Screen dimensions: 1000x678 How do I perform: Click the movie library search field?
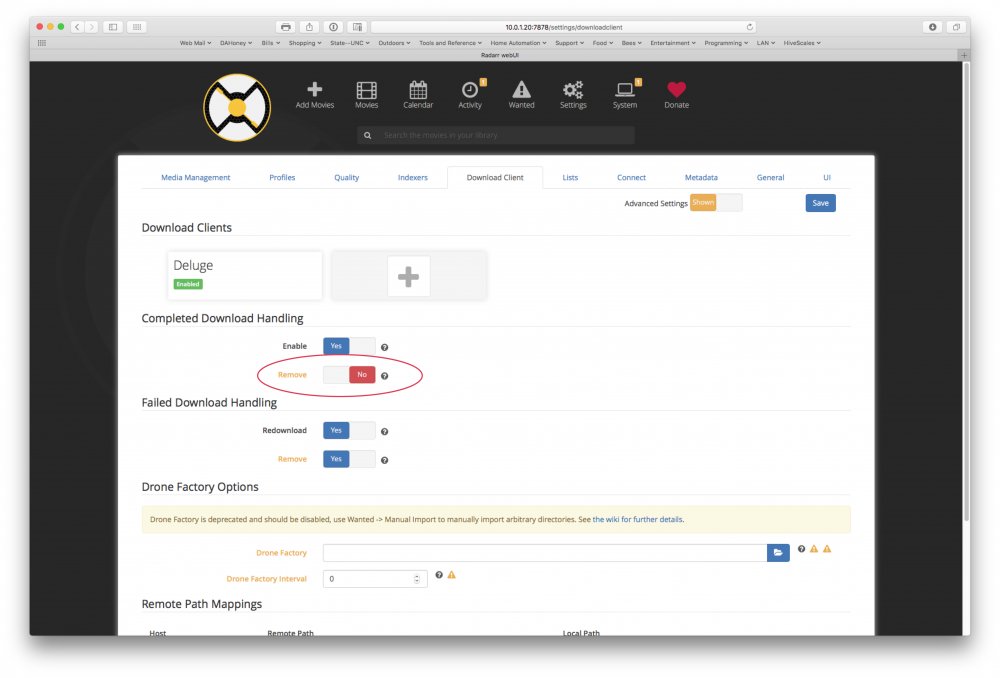pos(496,135)
